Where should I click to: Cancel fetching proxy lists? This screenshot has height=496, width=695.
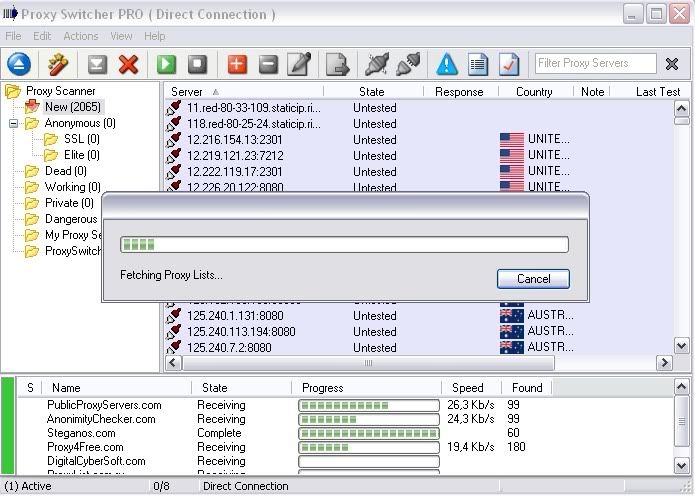click(x=533, y=279)
